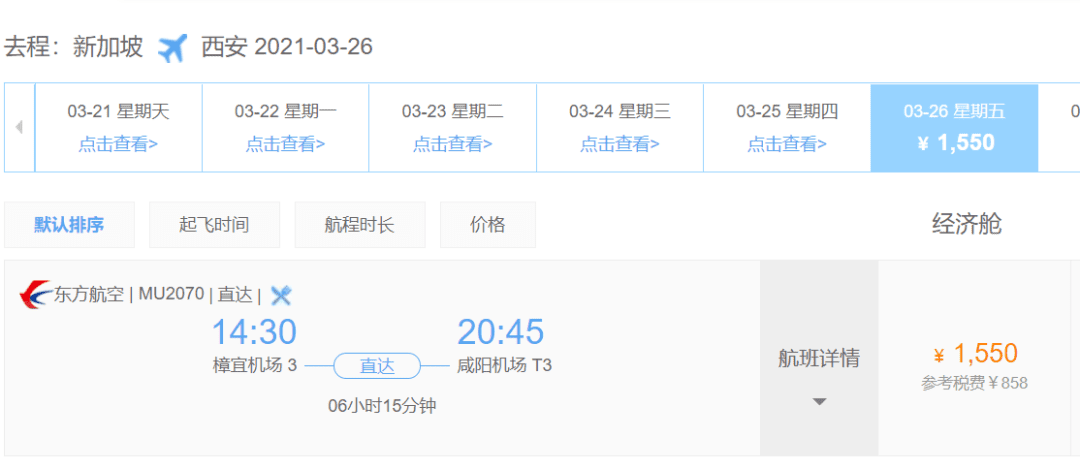Image resolution: width=1080 pixels, height=469 pixels.
Task: View fares via 点击查看 under 03-24
Action: tap(620, 144)
